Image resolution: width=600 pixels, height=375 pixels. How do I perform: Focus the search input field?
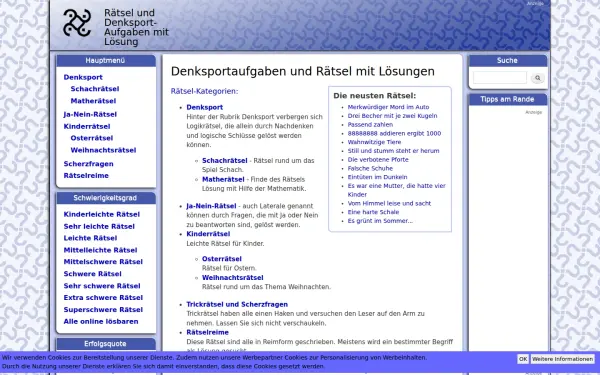point(500,78)
